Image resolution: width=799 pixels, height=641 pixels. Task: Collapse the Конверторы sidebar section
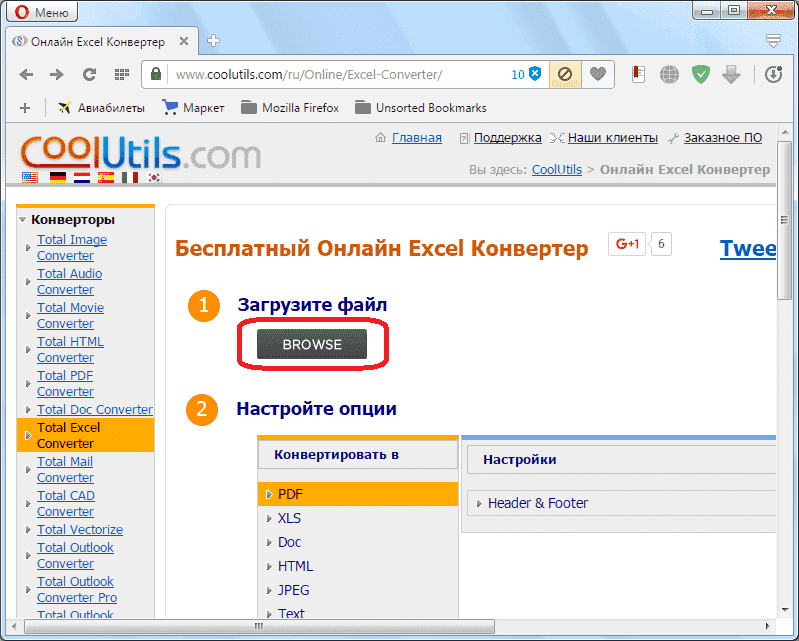pos(22,220)
